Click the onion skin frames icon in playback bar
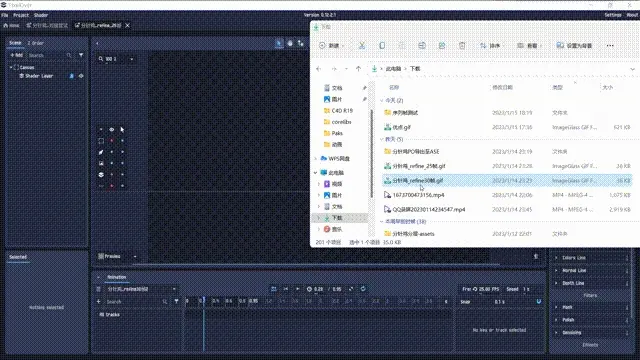Screen dimensions: 640x360 pos(274,289)
